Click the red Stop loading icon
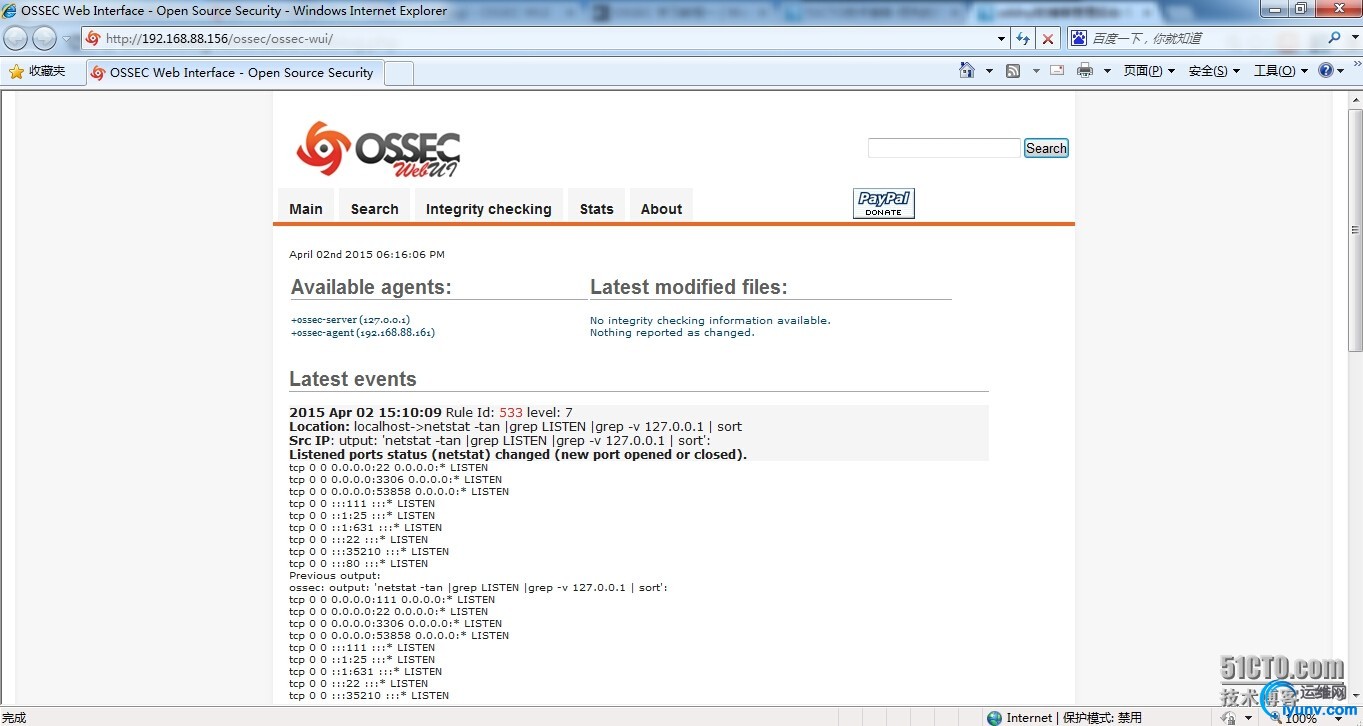 pyautogui.click(x=1047, y=39)
